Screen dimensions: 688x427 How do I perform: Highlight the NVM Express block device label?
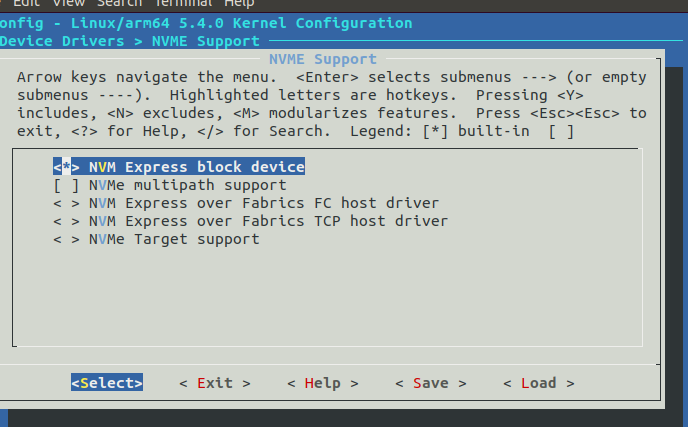(x=196, y=167)
